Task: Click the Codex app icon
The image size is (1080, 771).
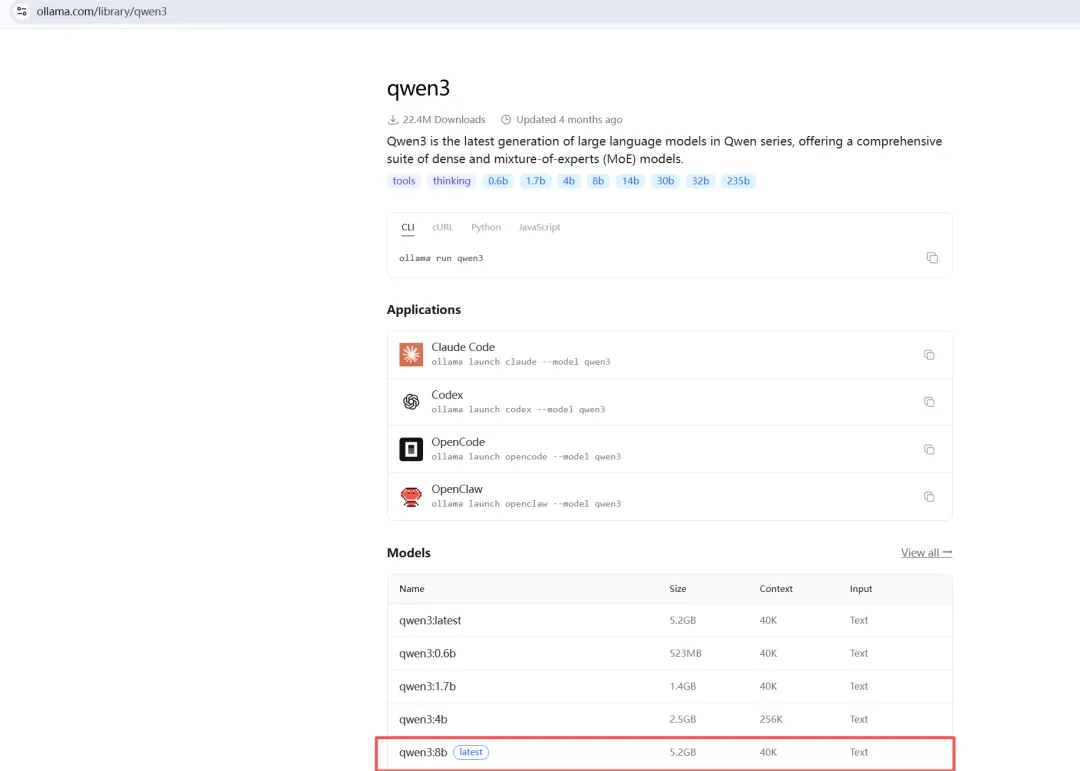Action: tap(411, 402)
